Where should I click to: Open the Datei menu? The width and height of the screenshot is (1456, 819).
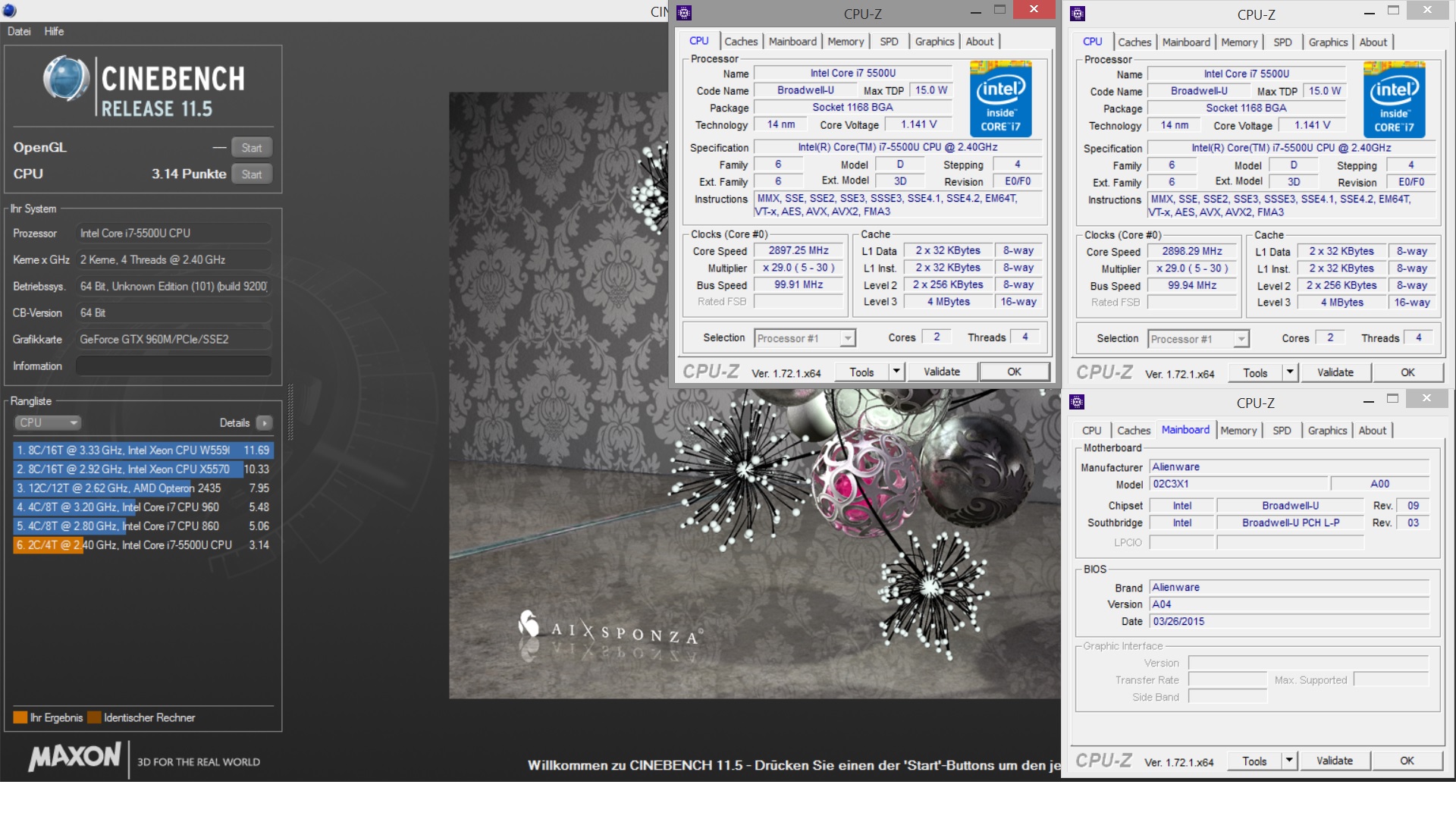(19, 31)
